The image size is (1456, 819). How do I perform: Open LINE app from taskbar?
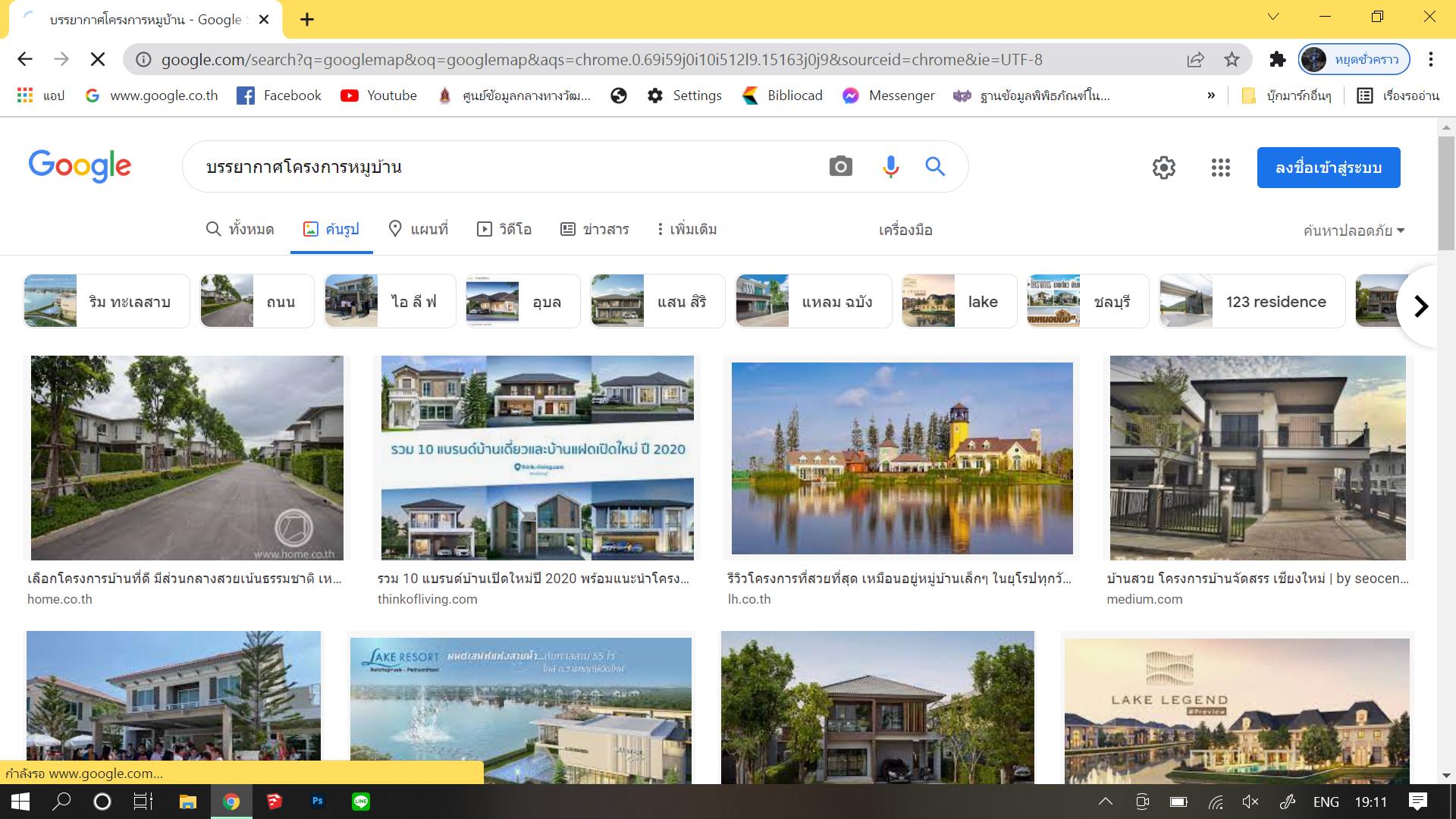pos(360,802)
